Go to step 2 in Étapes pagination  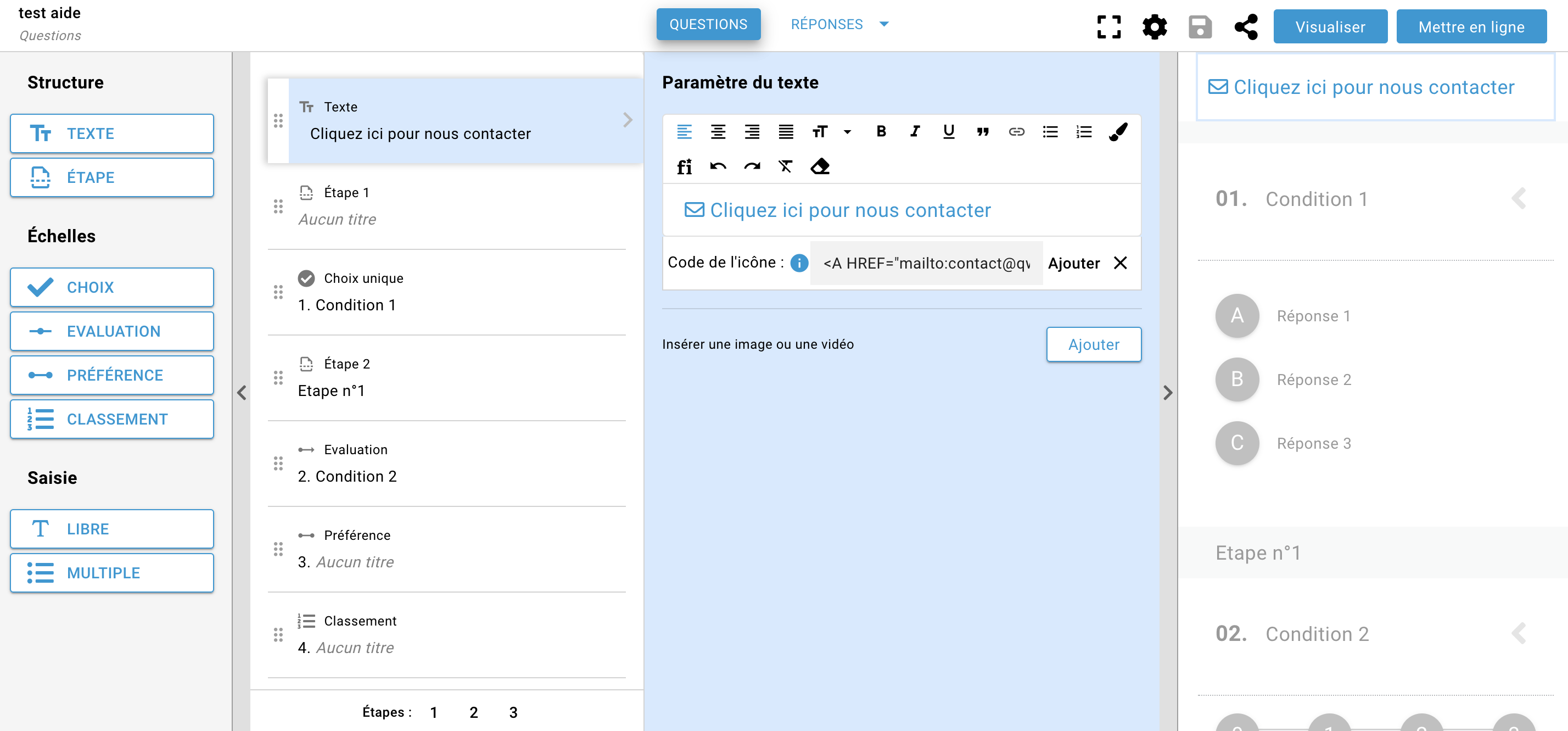474,712
